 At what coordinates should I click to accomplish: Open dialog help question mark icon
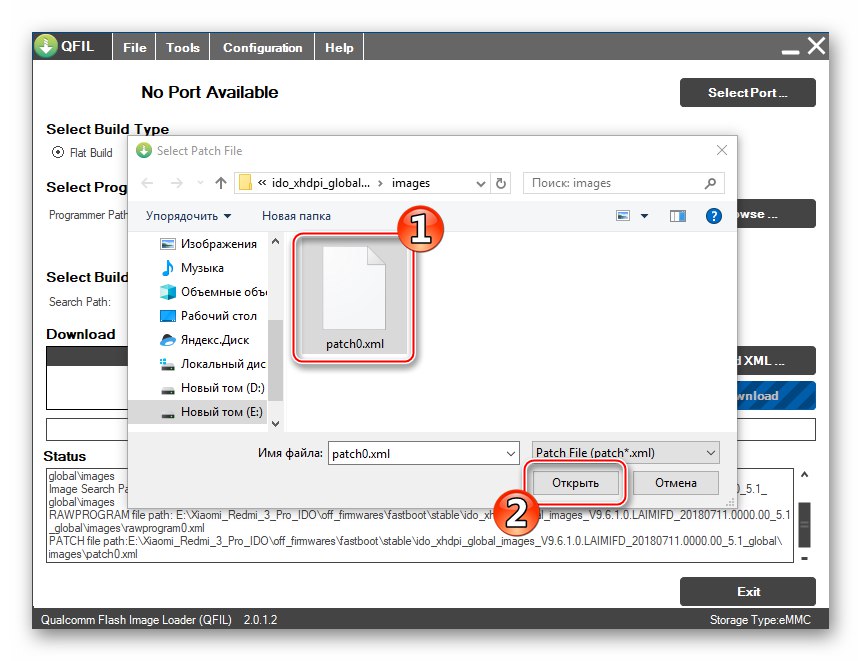[713, 216]
